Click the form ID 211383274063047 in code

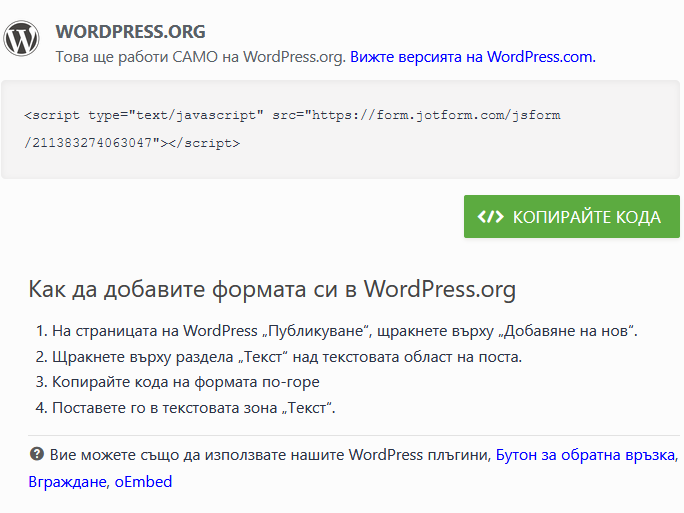tap(92, 143)
